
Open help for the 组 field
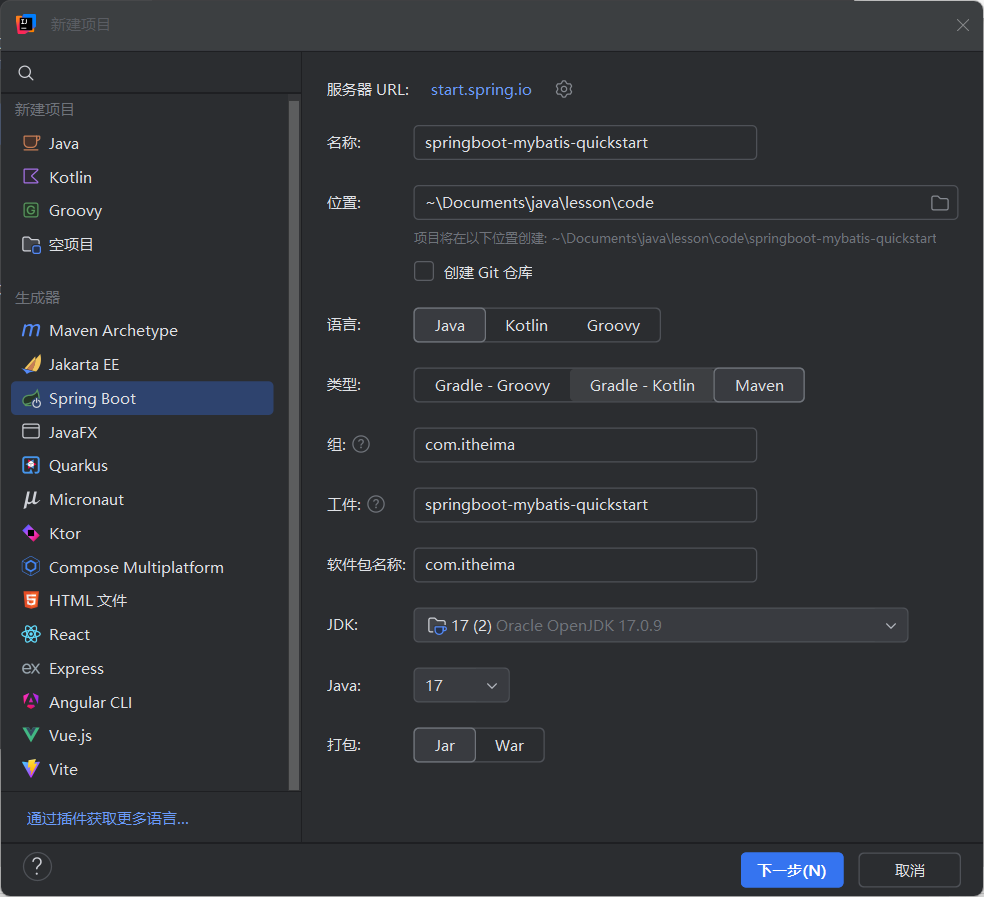coord(361,444)
